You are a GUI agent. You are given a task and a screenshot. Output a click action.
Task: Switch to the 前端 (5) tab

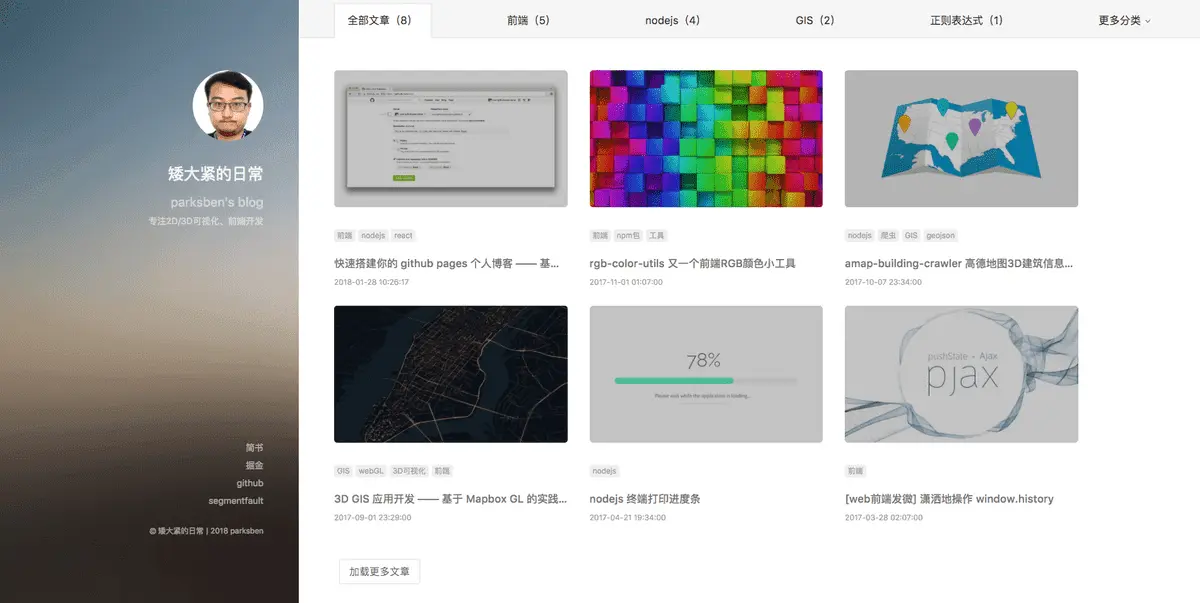pos(528,19)
